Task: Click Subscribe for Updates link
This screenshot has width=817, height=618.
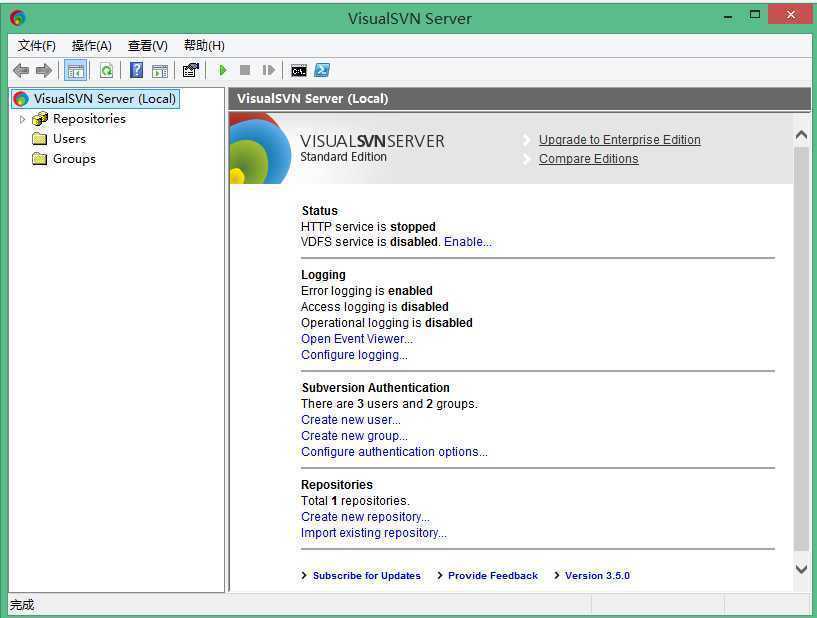Action: coord(366,575)
